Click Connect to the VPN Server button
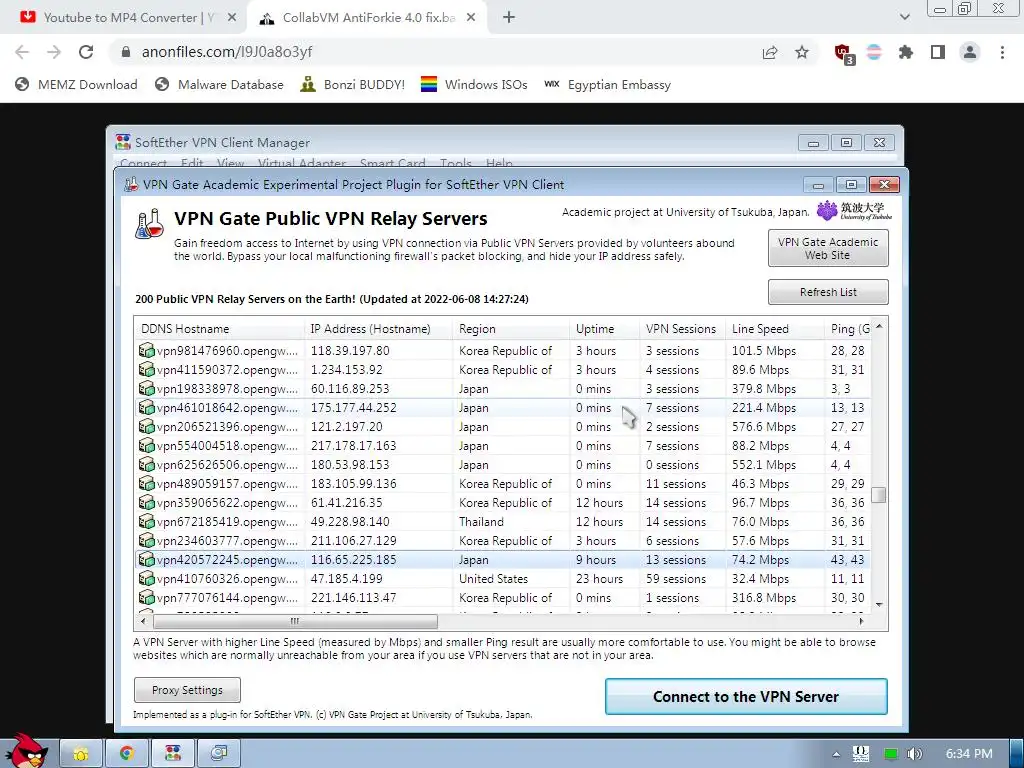This screenshot has height=768, width=1024. (746, 697)
